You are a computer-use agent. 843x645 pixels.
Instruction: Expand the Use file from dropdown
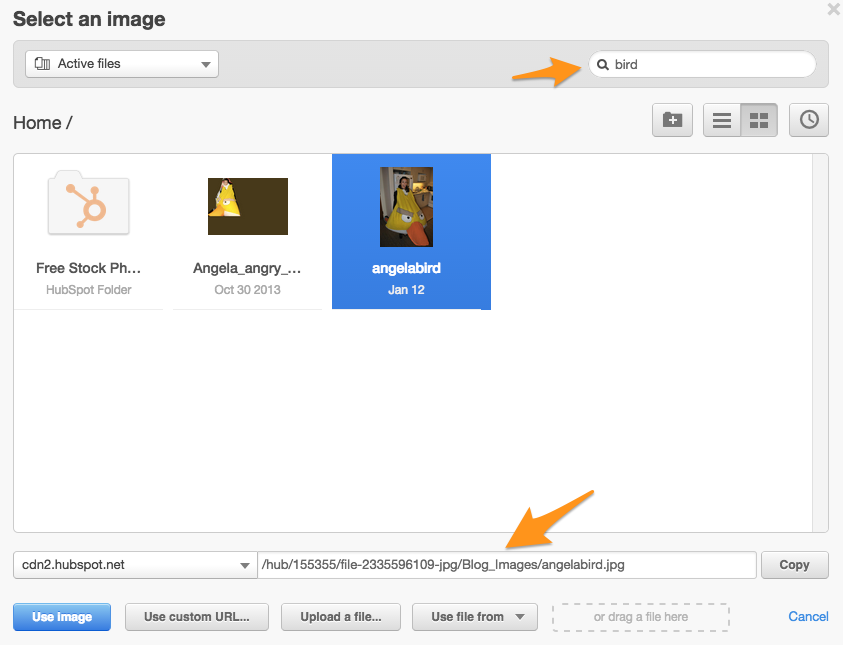pos(475,617)
